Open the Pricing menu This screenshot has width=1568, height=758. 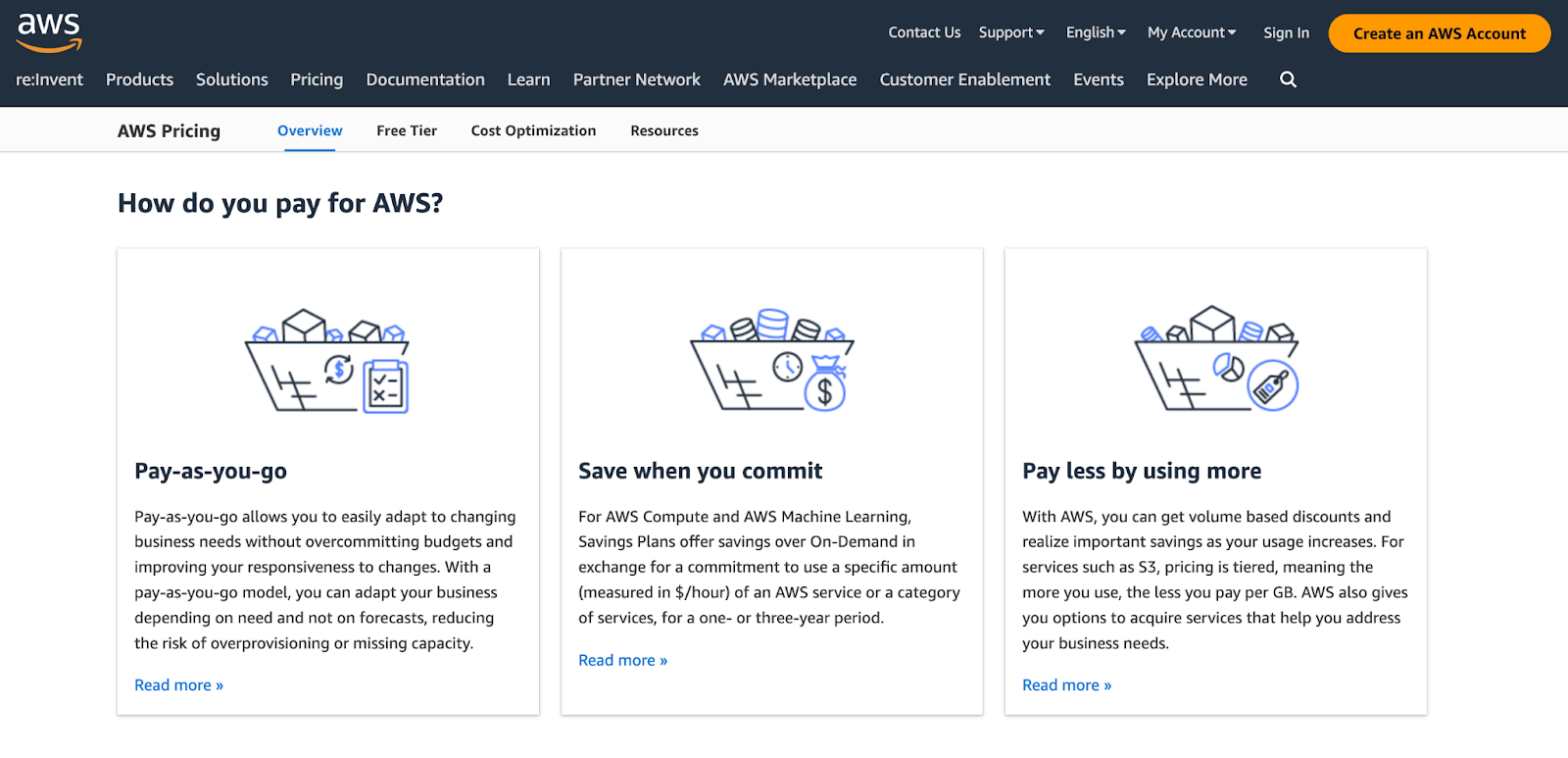click(317, 79)
